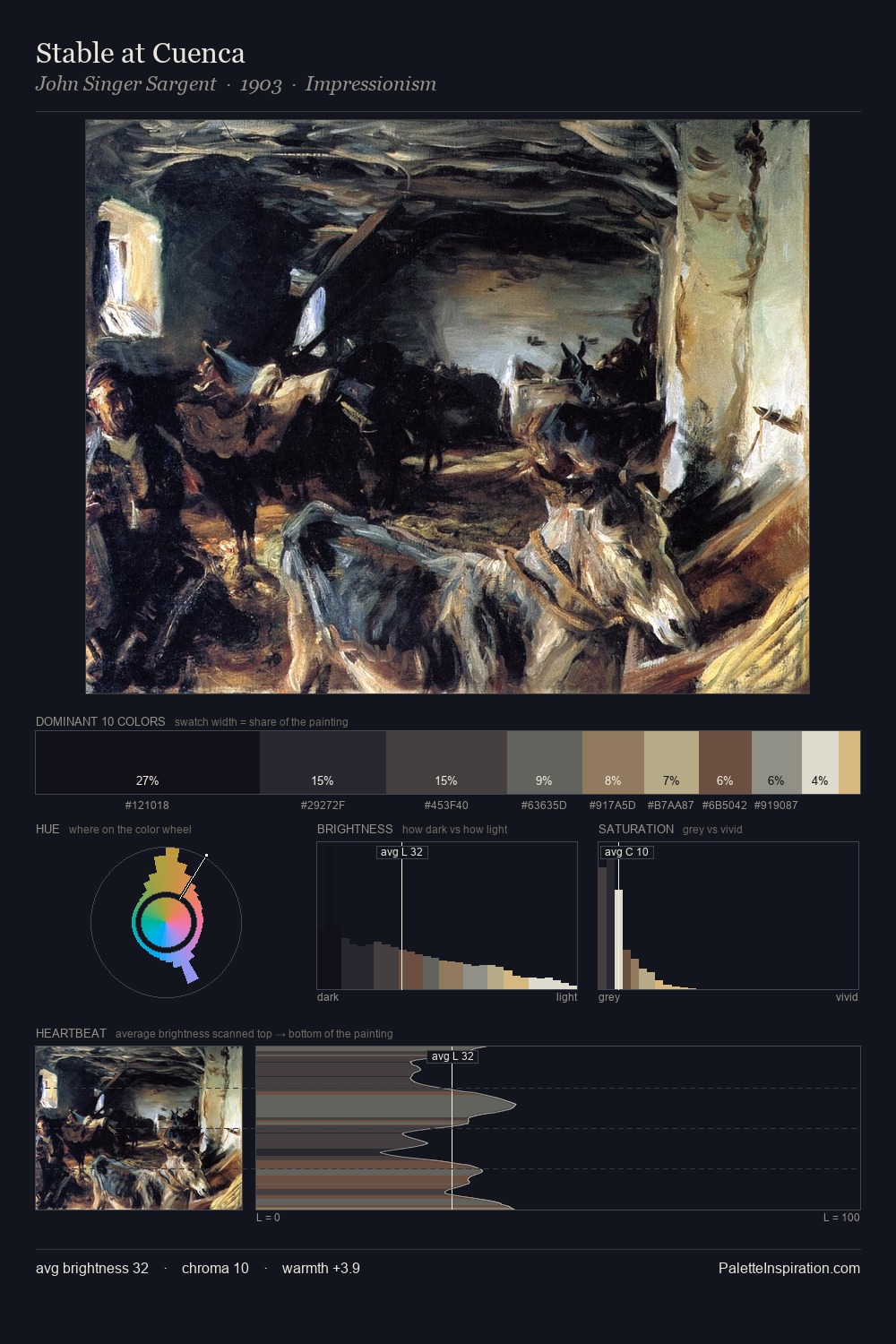This screenshot has height=1344, width=896.
Task: Click the 4% off-white swatch
Action: click(820, 762)
